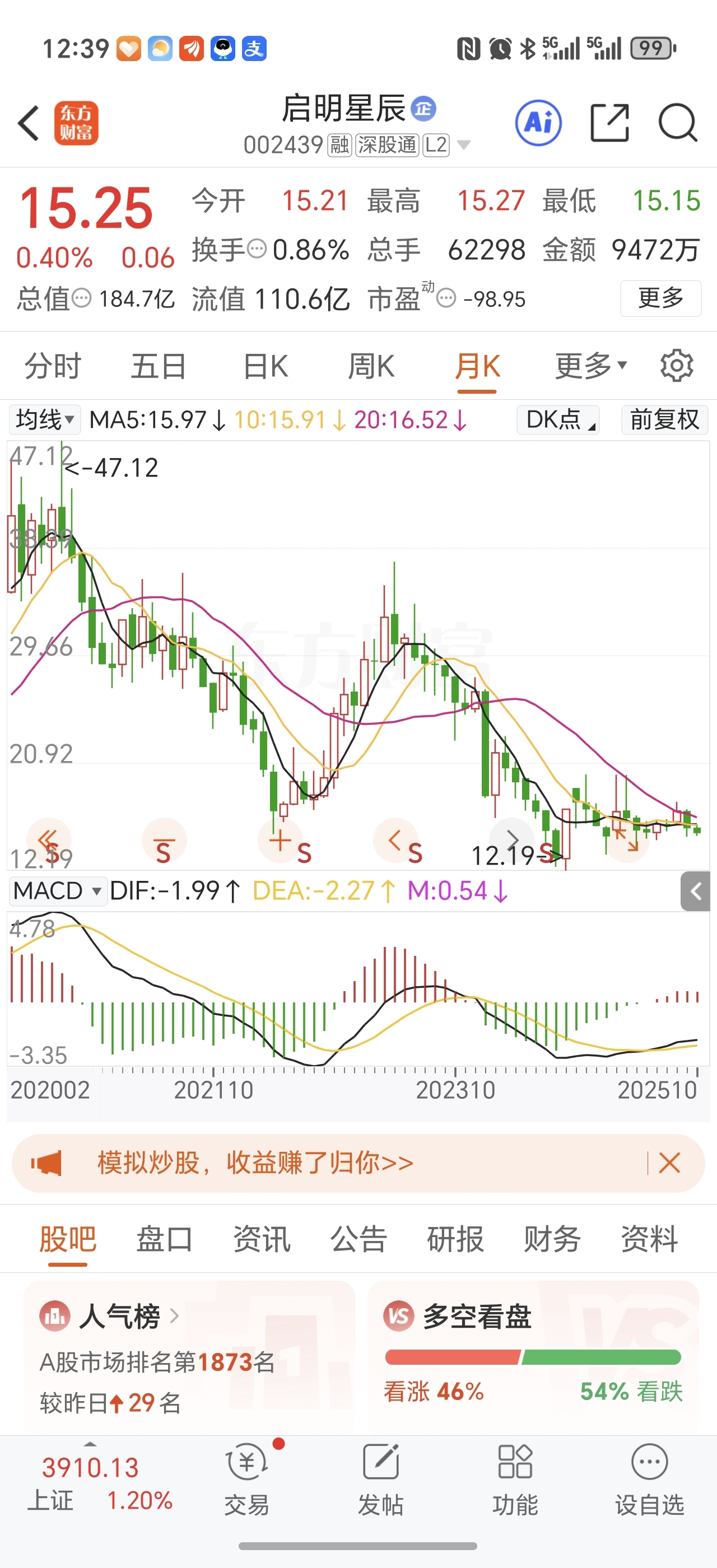Tap the back arrow icon

29,123
